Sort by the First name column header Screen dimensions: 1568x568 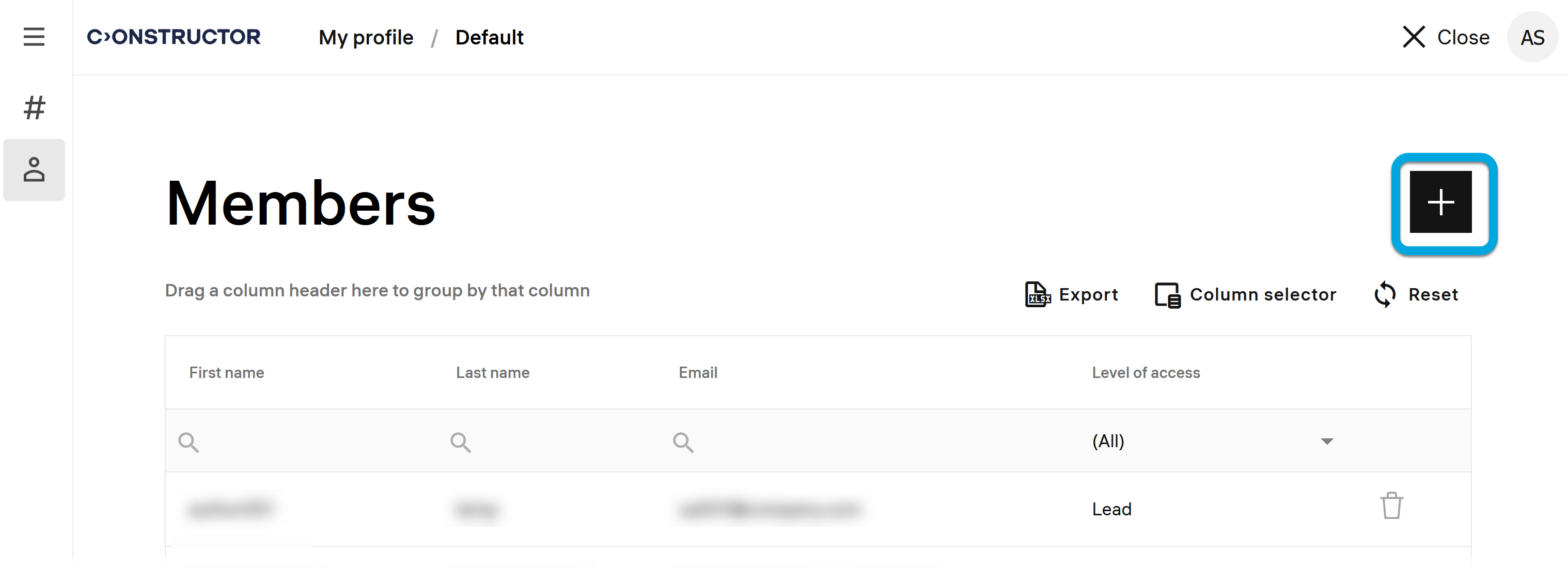click(226, 373)
